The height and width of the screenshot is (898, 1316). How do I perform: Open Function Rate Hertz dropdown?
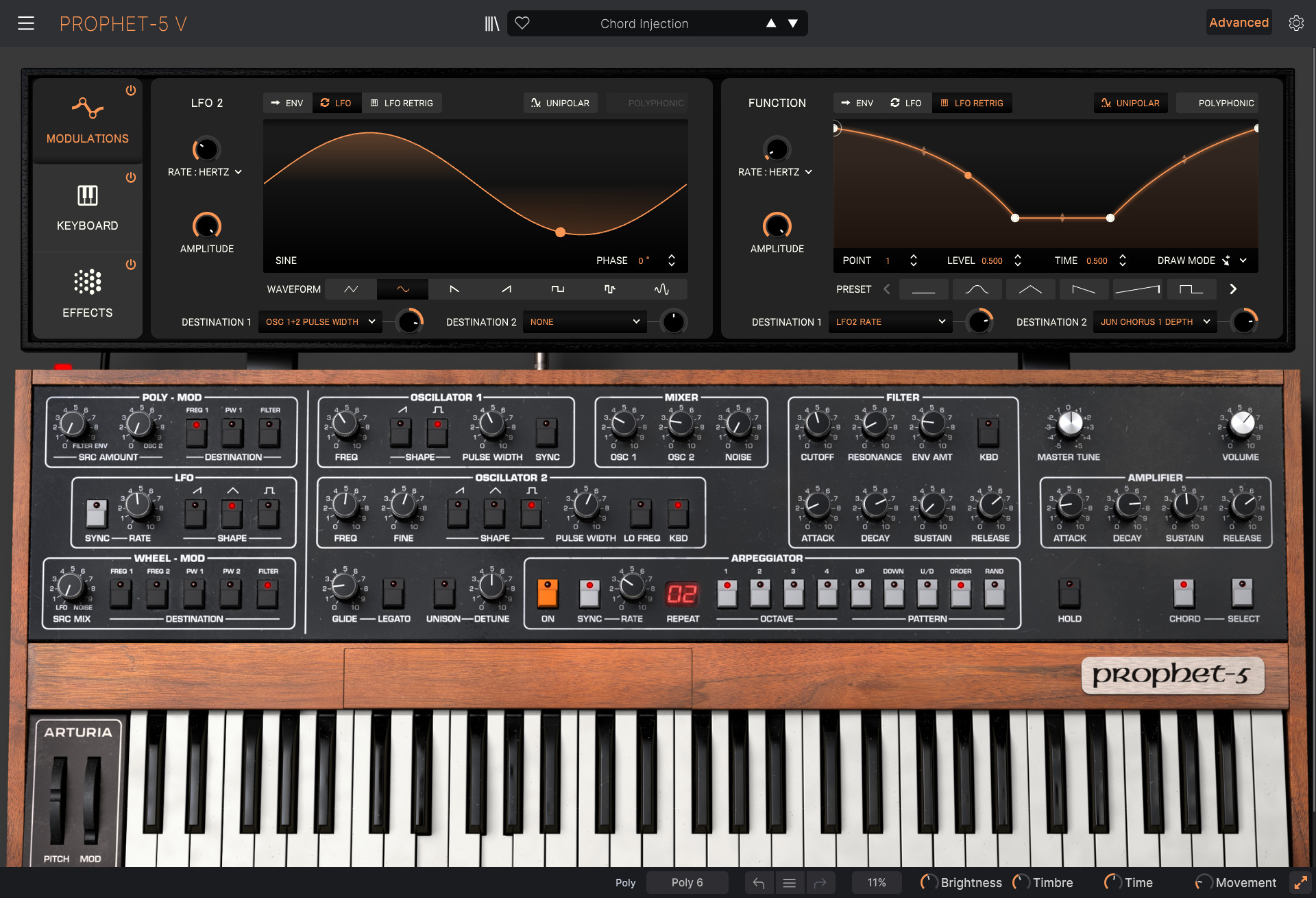tap(775, 172)
